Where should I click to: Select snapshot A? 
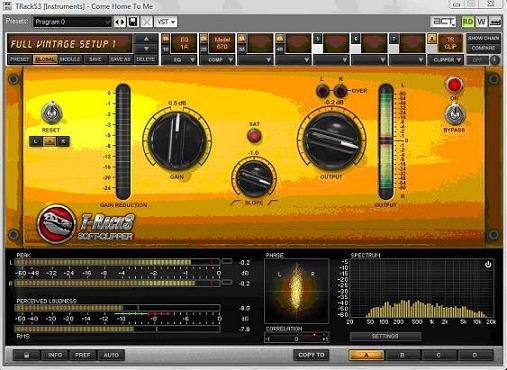point(366,355)
